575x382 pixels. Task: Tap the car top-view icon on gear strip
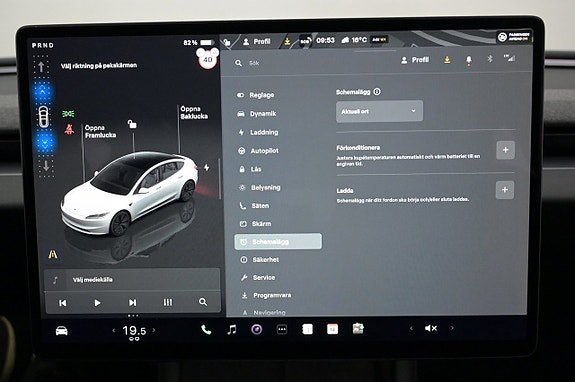43,116
